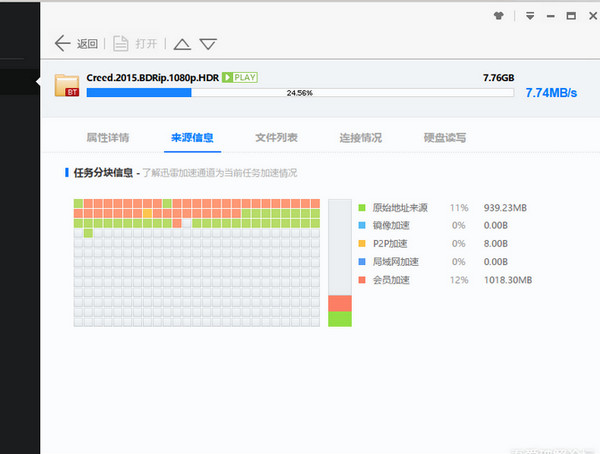Click the 返回 label
The width and height of the screenshot is (600, 454).
coord(87,44)
